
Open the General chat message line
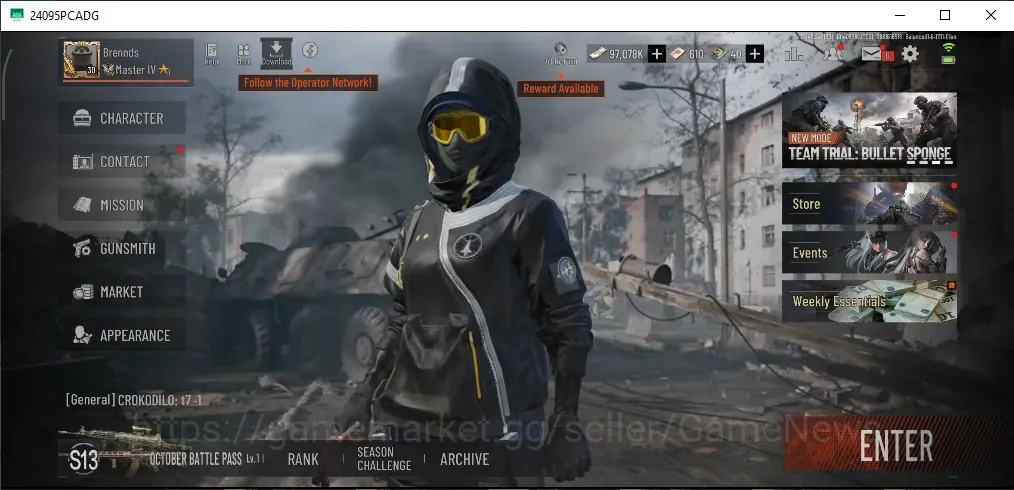[x=134, y=400]
